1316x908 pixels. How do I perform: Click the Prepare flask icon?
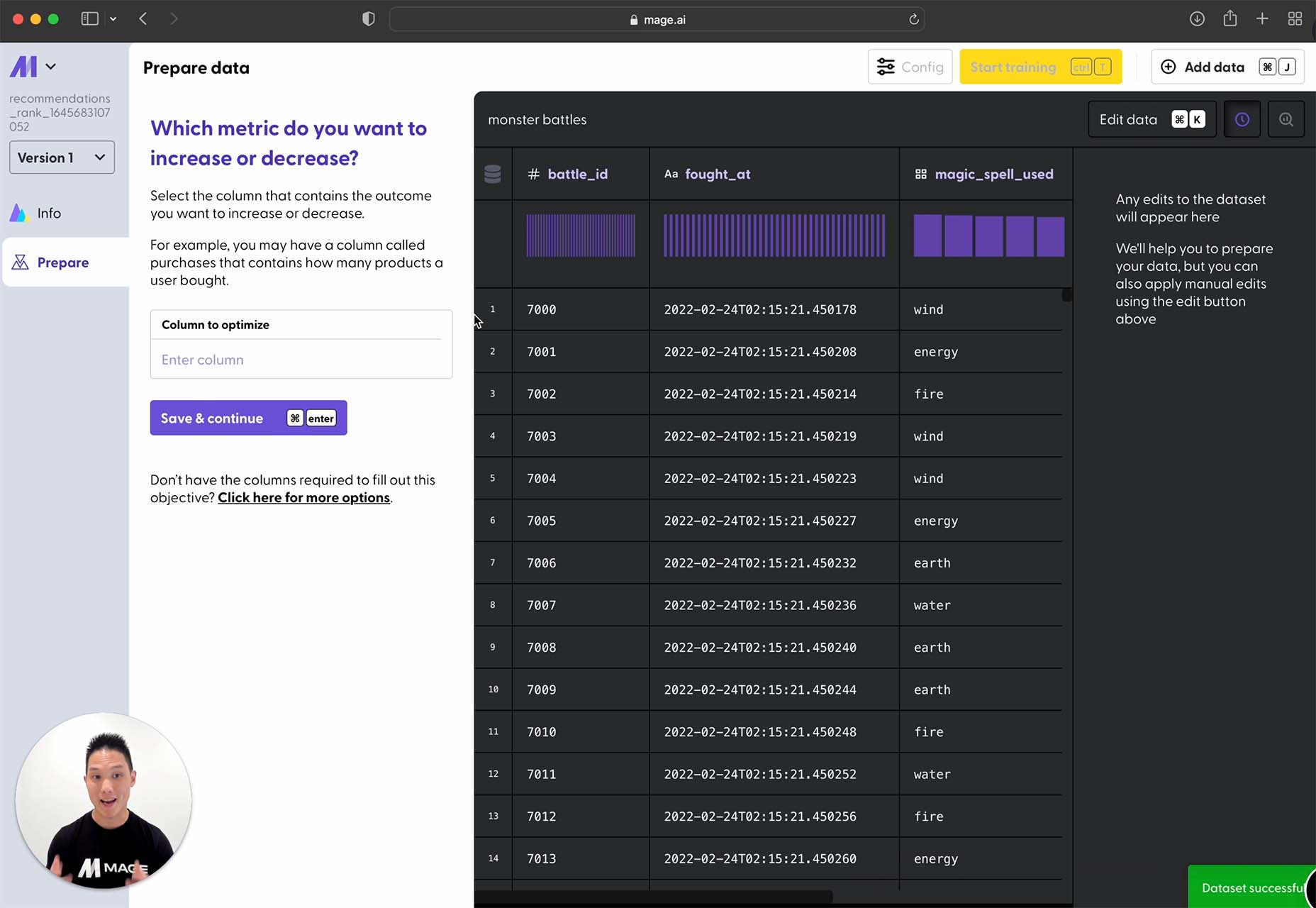pyautogui.click(x=20, y=262)
